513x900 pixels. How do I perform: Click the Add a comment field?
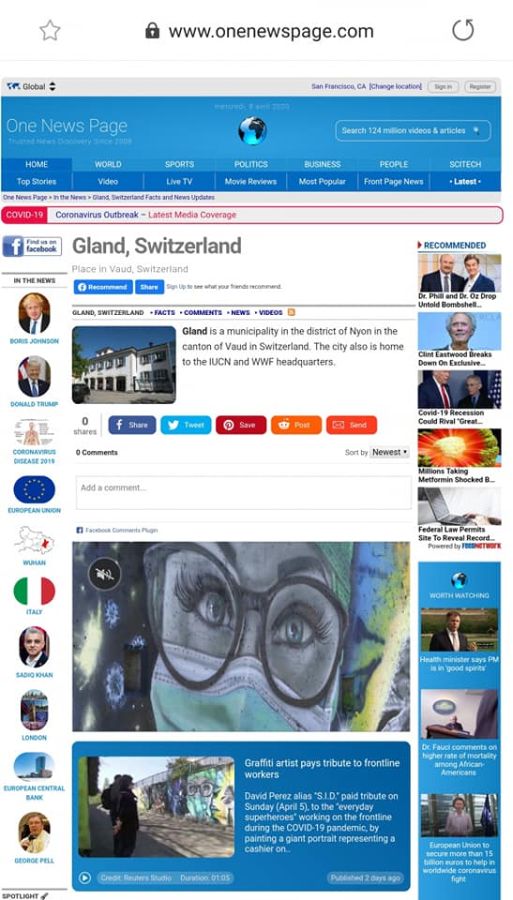click(x=243, y=492)
